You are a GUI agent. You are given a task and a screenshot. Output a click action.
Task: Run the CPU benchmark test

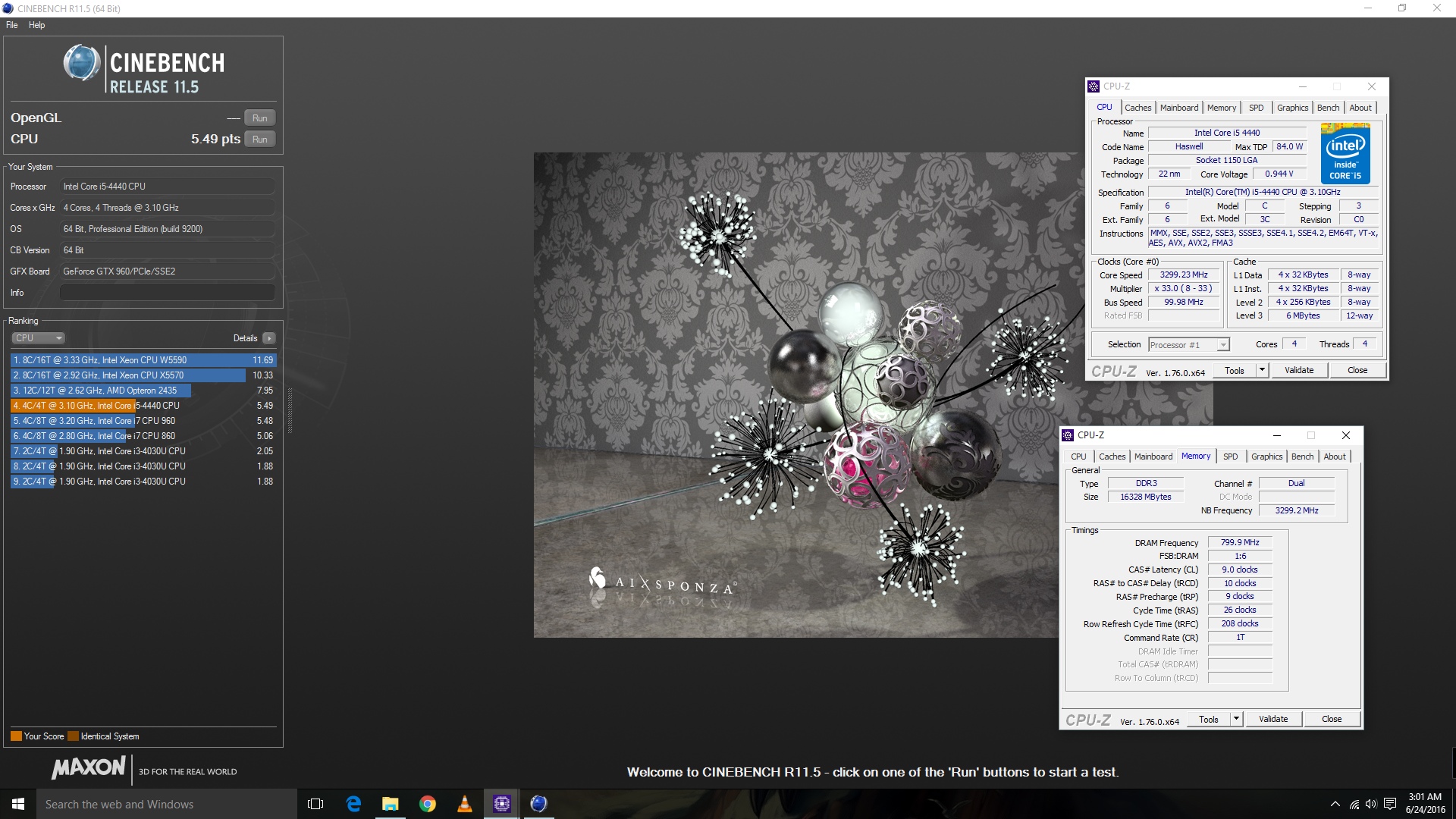point(259,140)
